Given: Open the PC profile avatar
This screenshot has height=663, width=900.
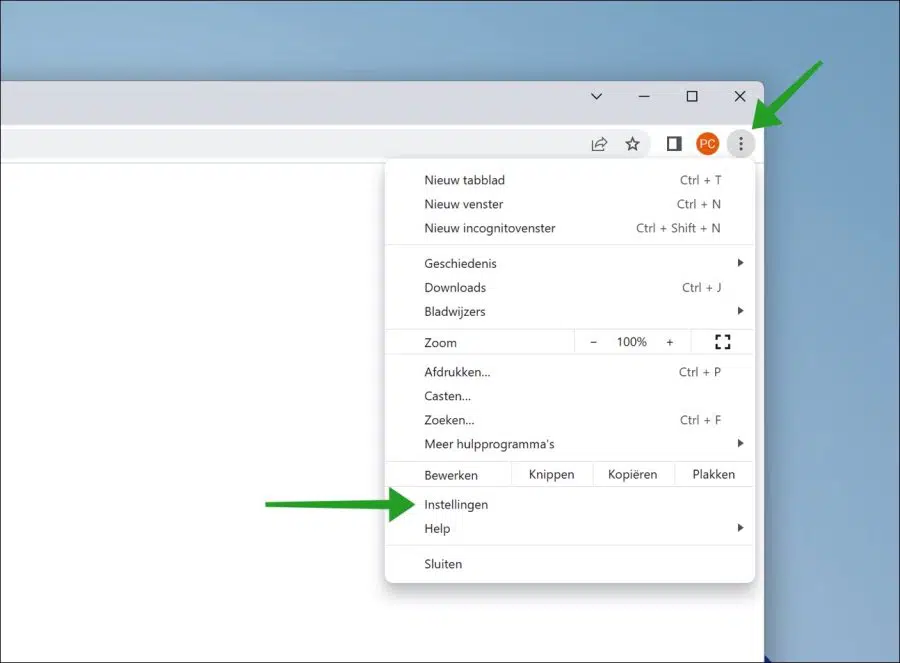Looking at the screenshot, I should pos(707,144).
